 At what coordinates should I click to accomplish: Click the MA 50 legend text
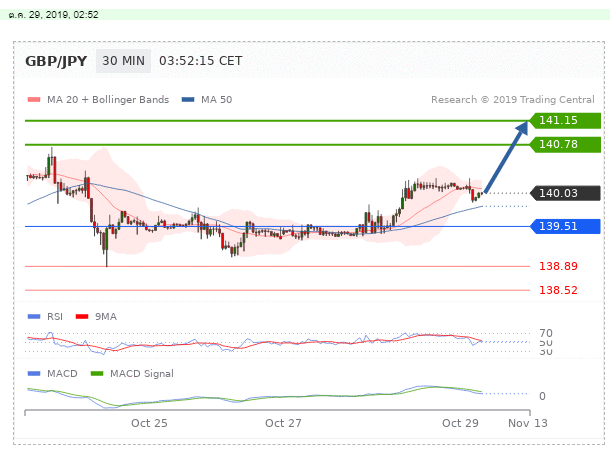click(217, 100)
